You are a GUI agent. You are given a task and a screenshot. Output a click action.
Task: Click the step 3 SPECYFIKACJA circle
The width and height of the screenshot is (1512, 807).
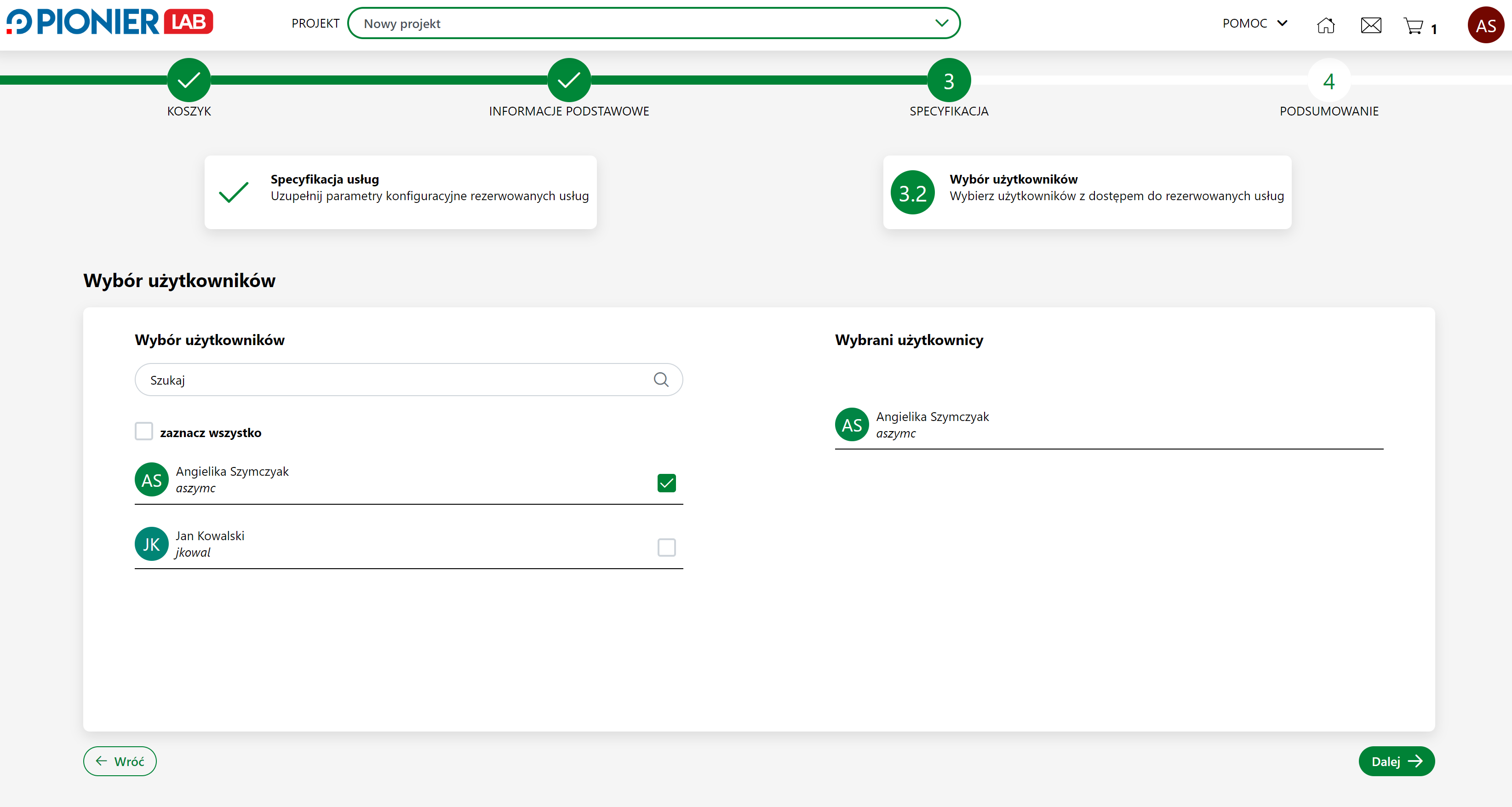949,80
